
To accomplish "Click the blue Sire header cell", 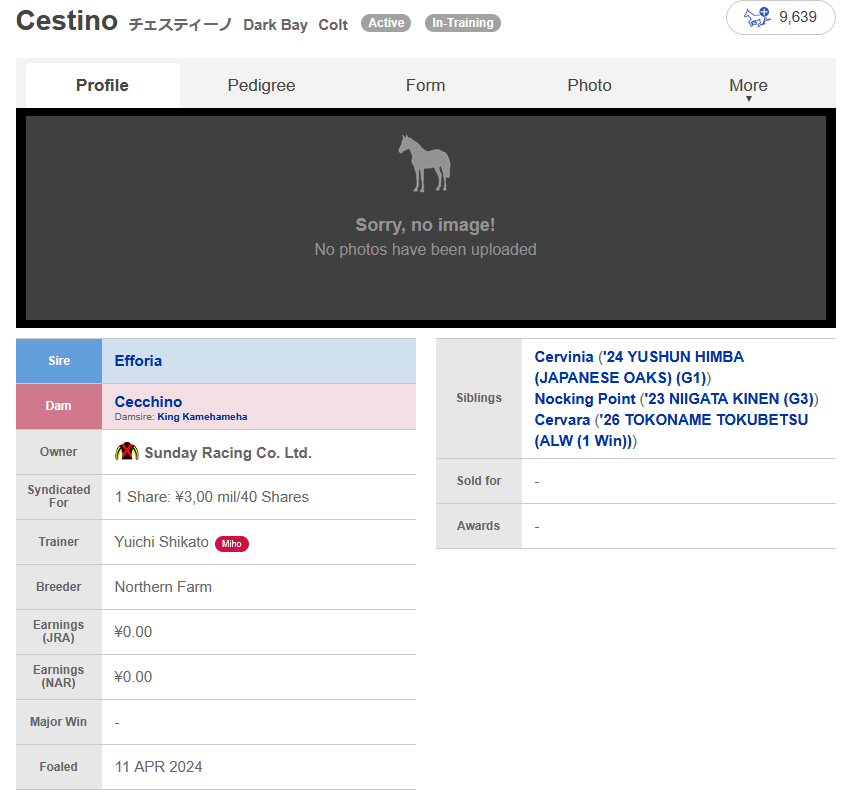I will [59, 361].
